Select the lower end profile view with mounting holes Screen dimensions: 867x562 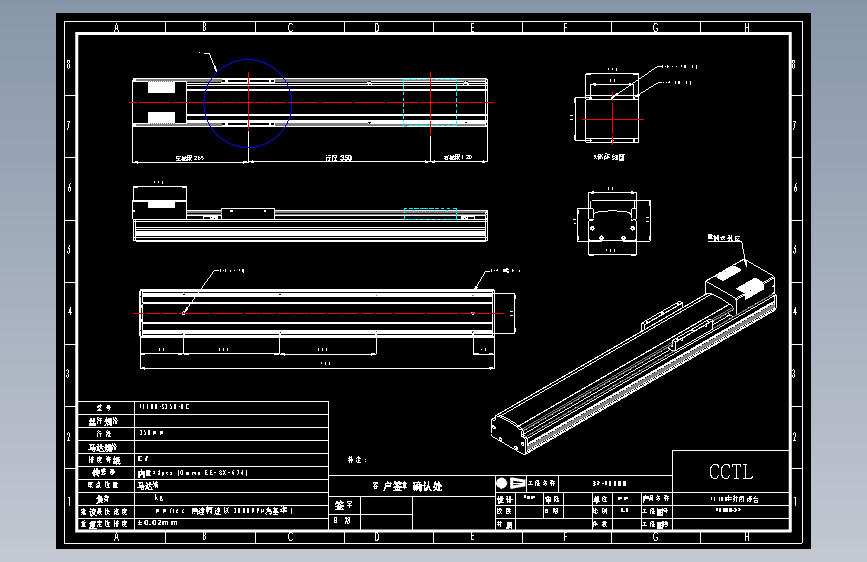tap(613, 223)
